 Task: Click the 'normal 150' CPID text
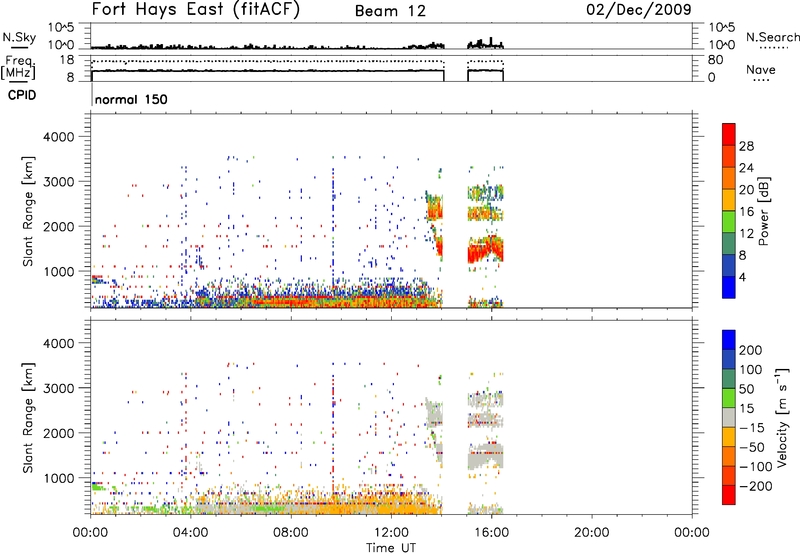click(x=131, y=99)
